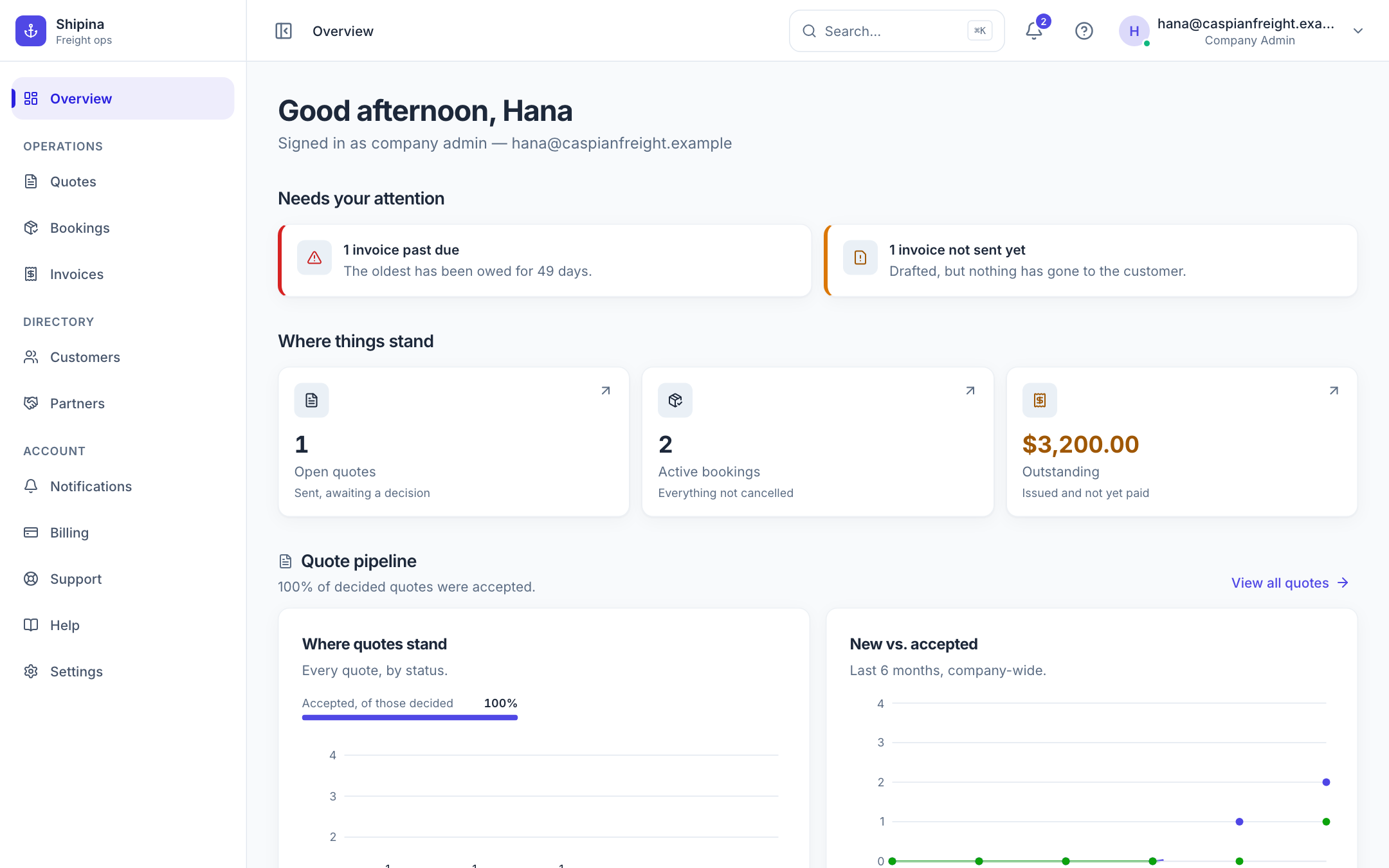Screen dimensions: 1389x868
Task: Open Partners in the sidebar
Action: tap(123, 403)
